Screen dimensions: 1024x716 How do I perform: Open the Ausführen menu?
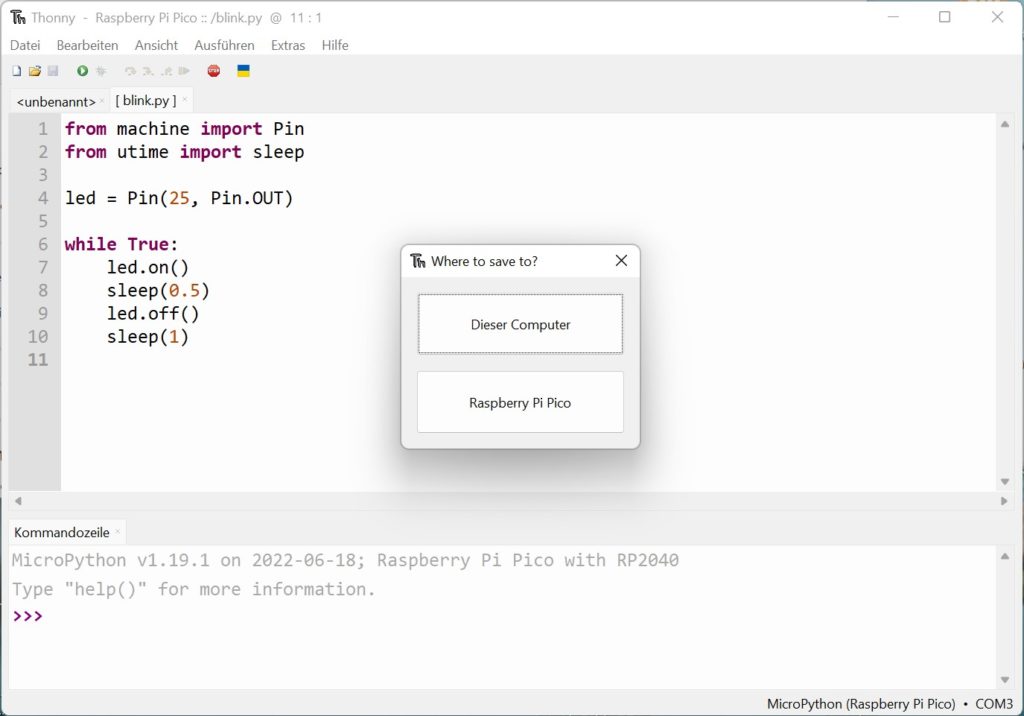[224, 45]
